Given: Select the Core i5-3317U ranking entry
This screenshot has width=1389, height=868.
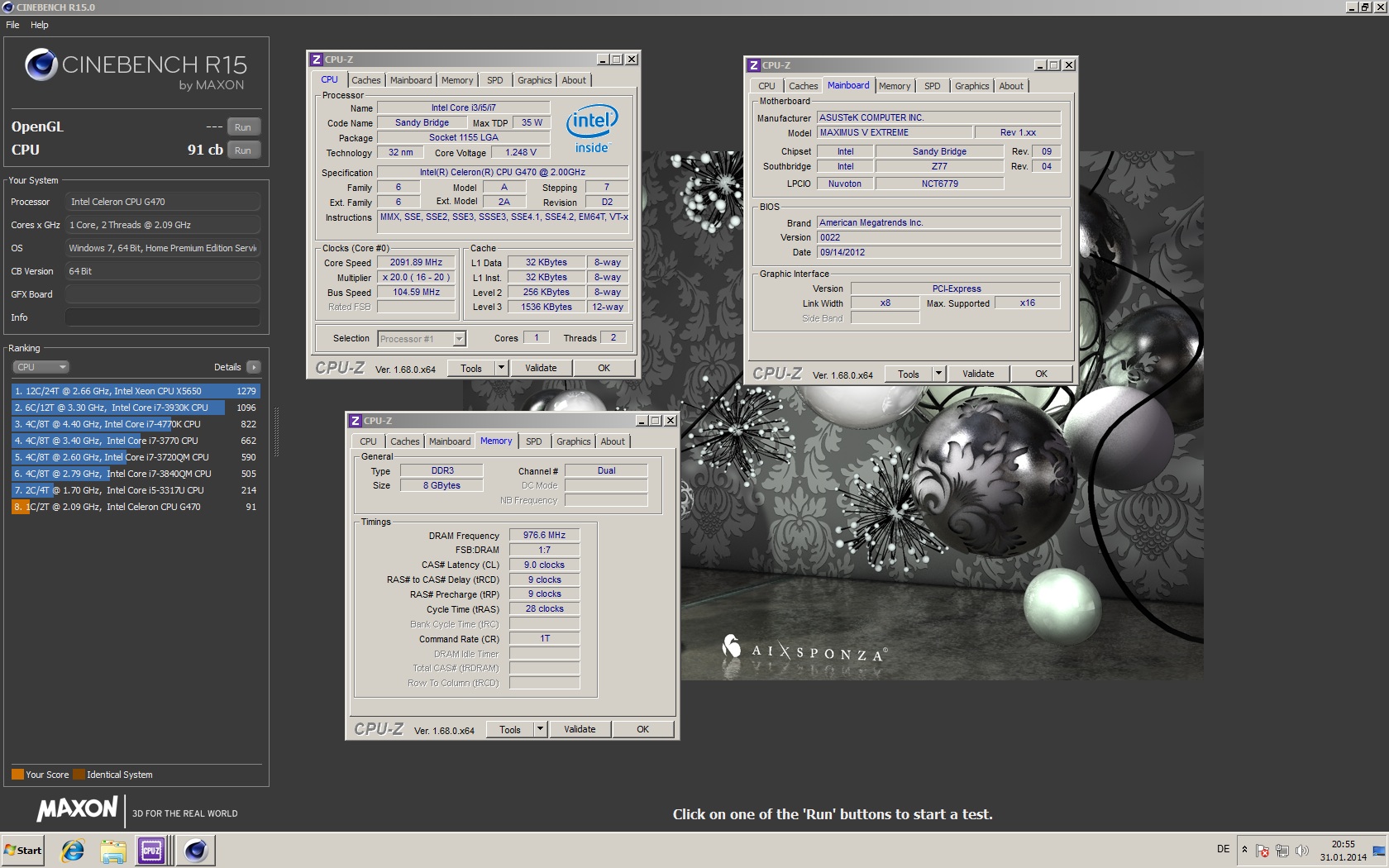Looking at the screenshot, I should click(136, 490).
